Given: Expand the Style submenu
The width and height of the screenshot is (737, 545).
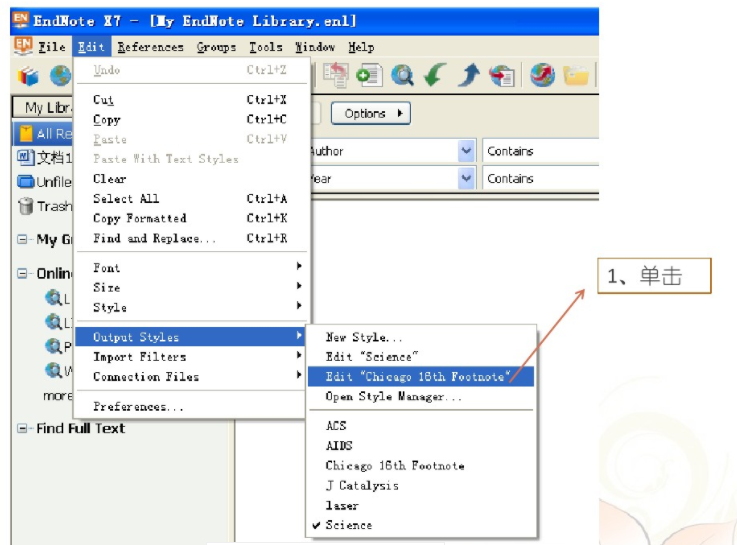Looking at the screenshot, I should [190, 308].
